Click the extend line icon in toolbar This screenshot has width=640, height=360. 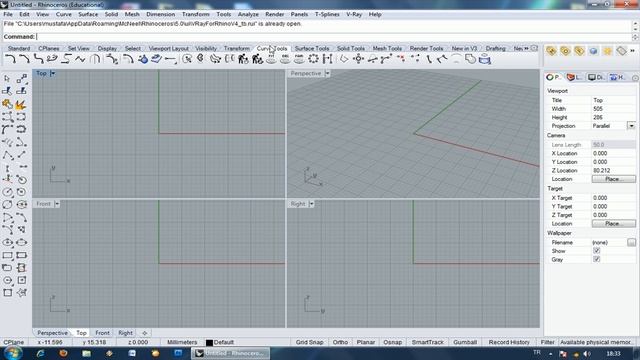(x=171, y=60)
